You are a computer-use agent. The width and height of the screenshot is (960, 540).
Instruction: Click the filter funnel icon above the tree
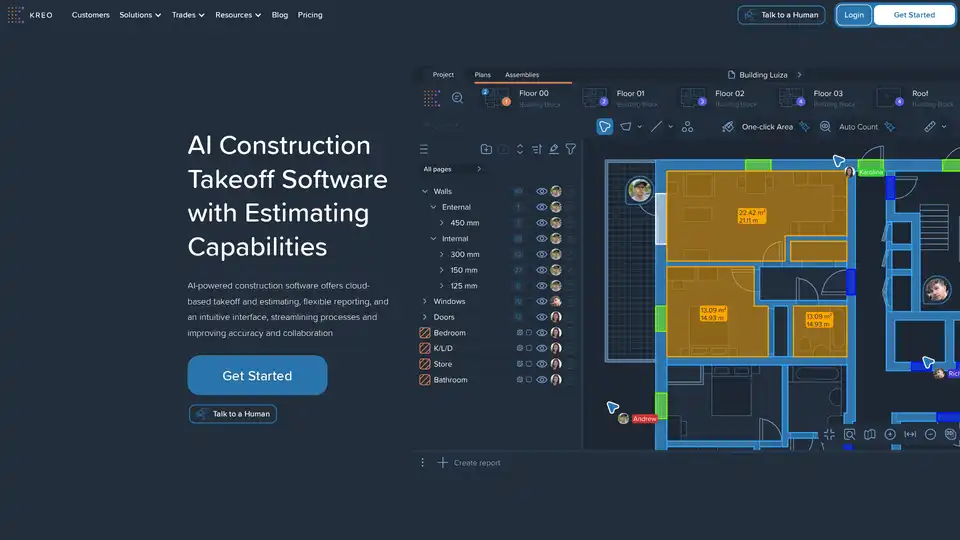571,149
